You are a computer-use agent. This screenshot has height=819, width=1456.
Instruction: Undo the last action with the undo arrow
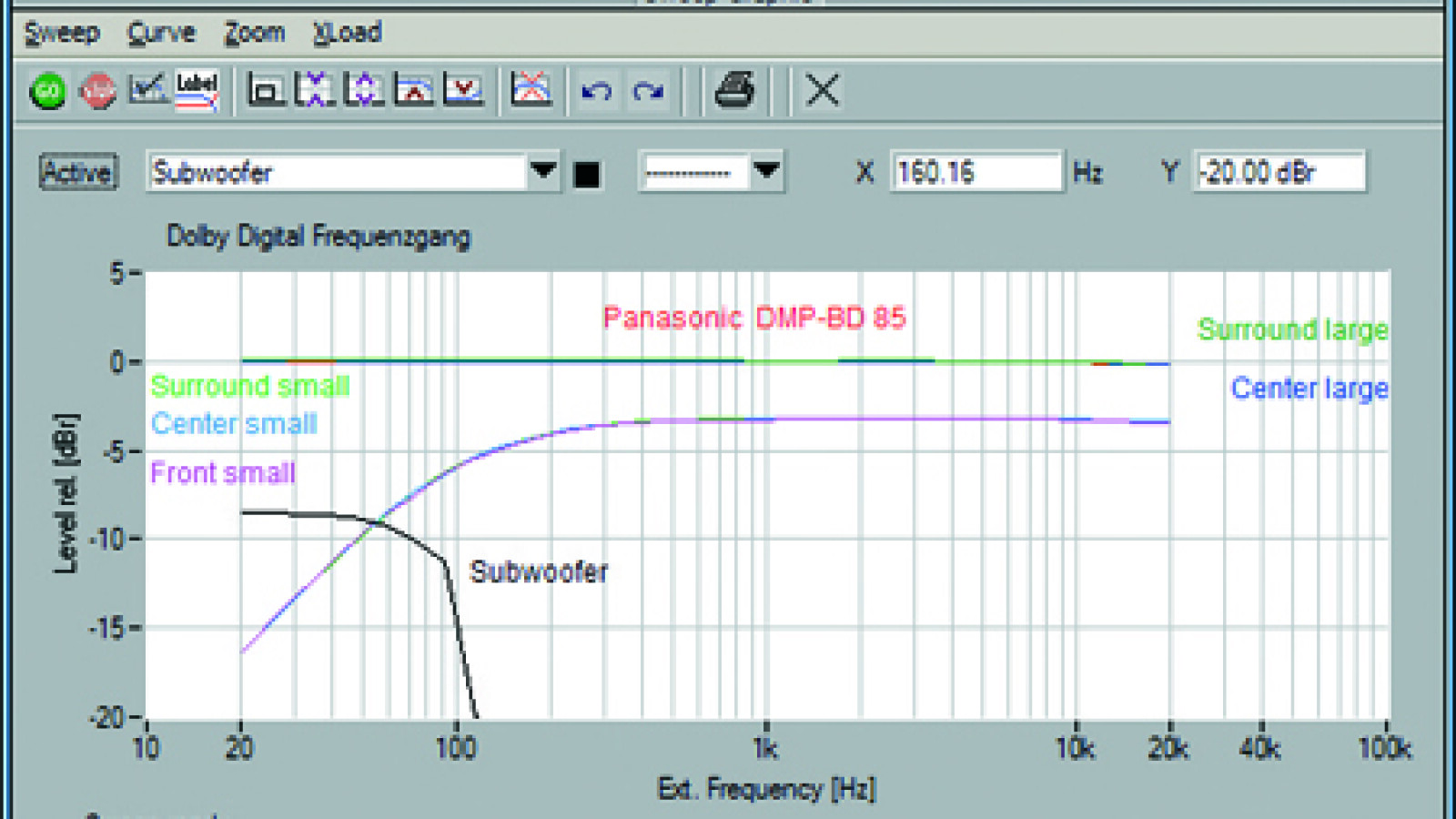pos(597,91)
